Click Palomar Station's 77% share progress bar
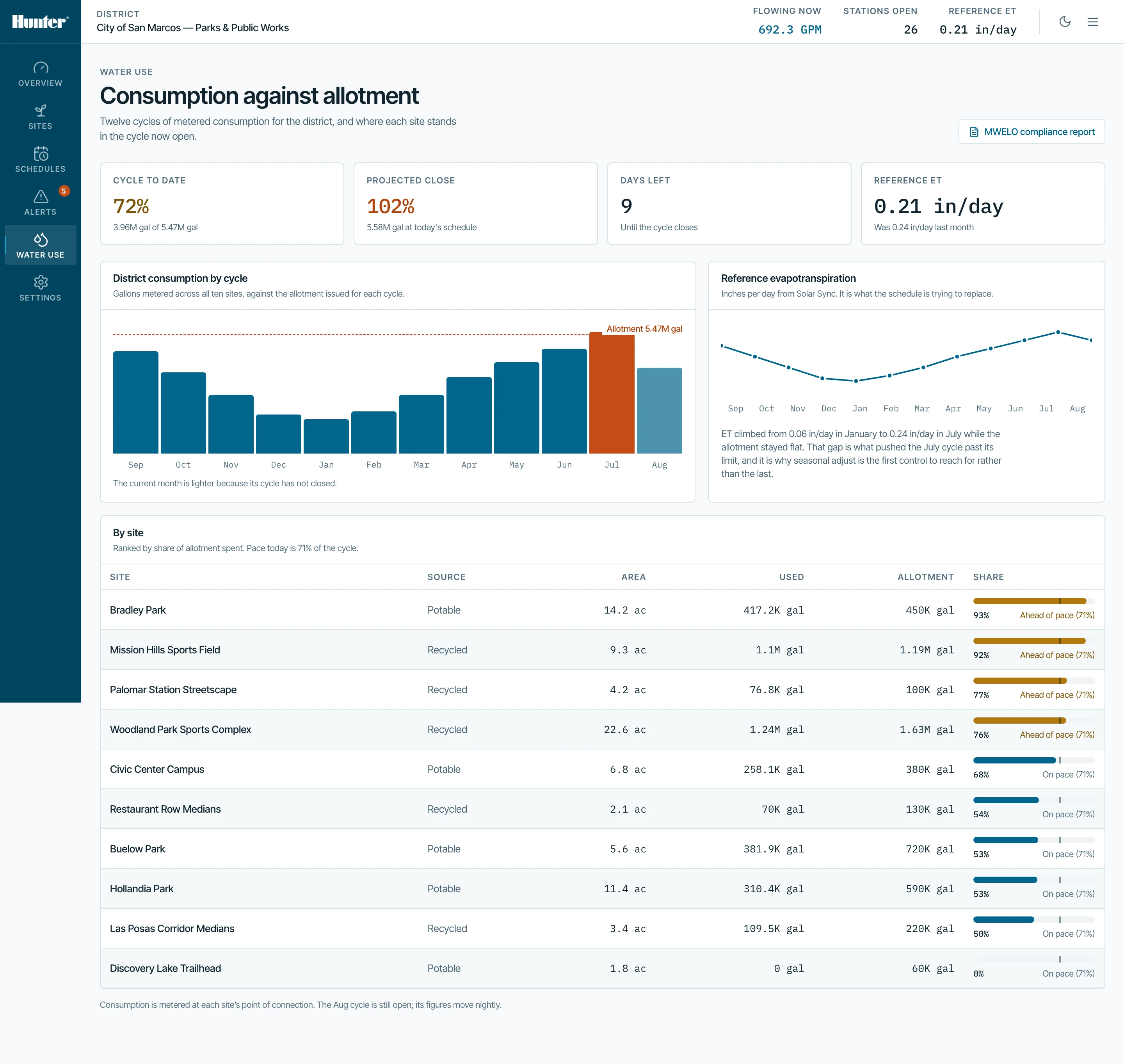The height and width of the screenshot is (1064, 1124). point(1034,681)
